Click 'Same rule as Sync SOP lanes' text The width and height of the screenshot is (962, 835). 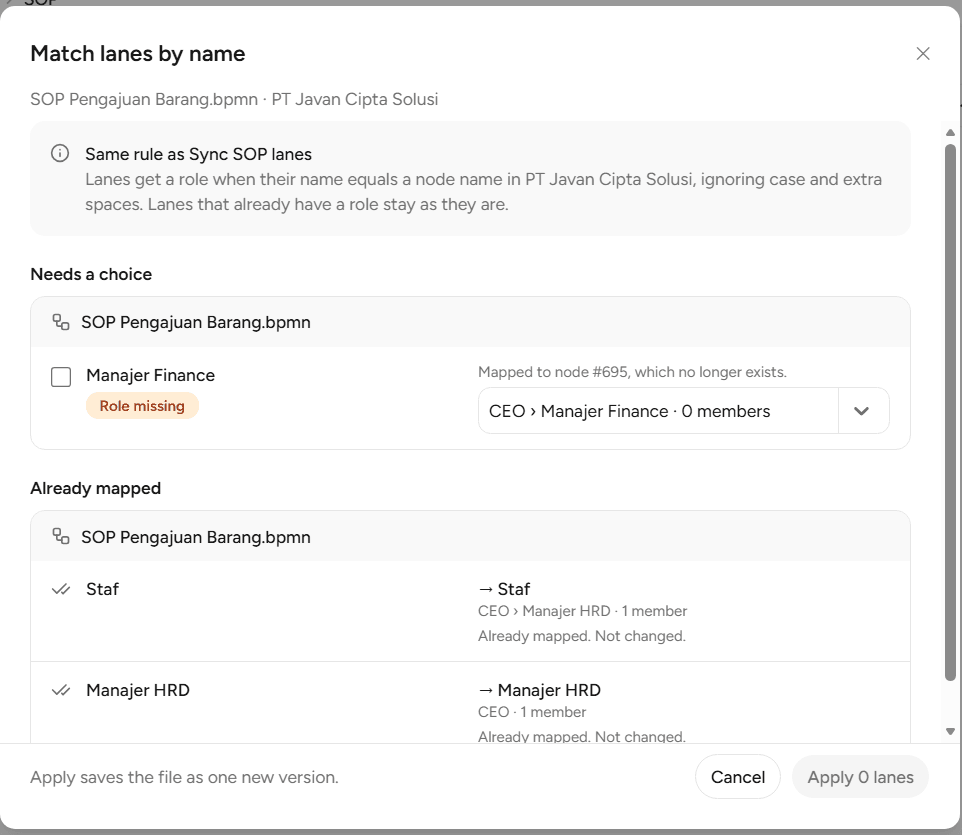tap(198, 154)
